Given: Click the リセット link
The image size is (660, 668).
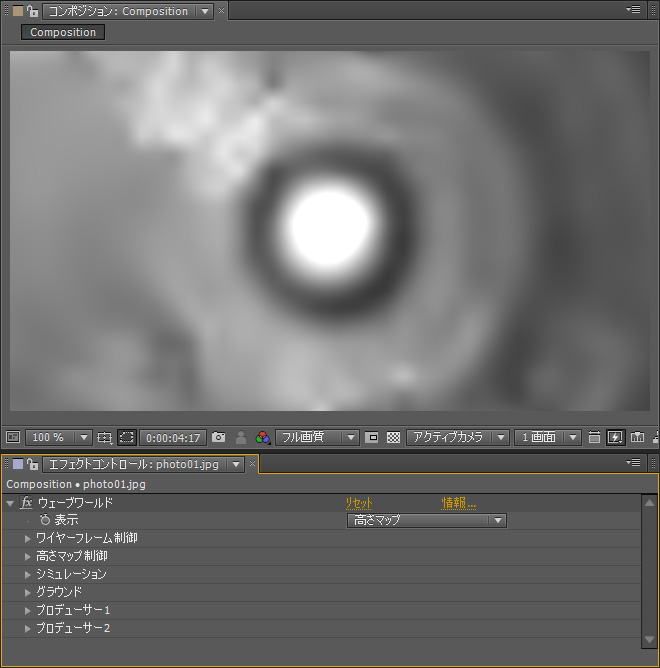Looking at the screenshot, I should [x=359, y=503].
